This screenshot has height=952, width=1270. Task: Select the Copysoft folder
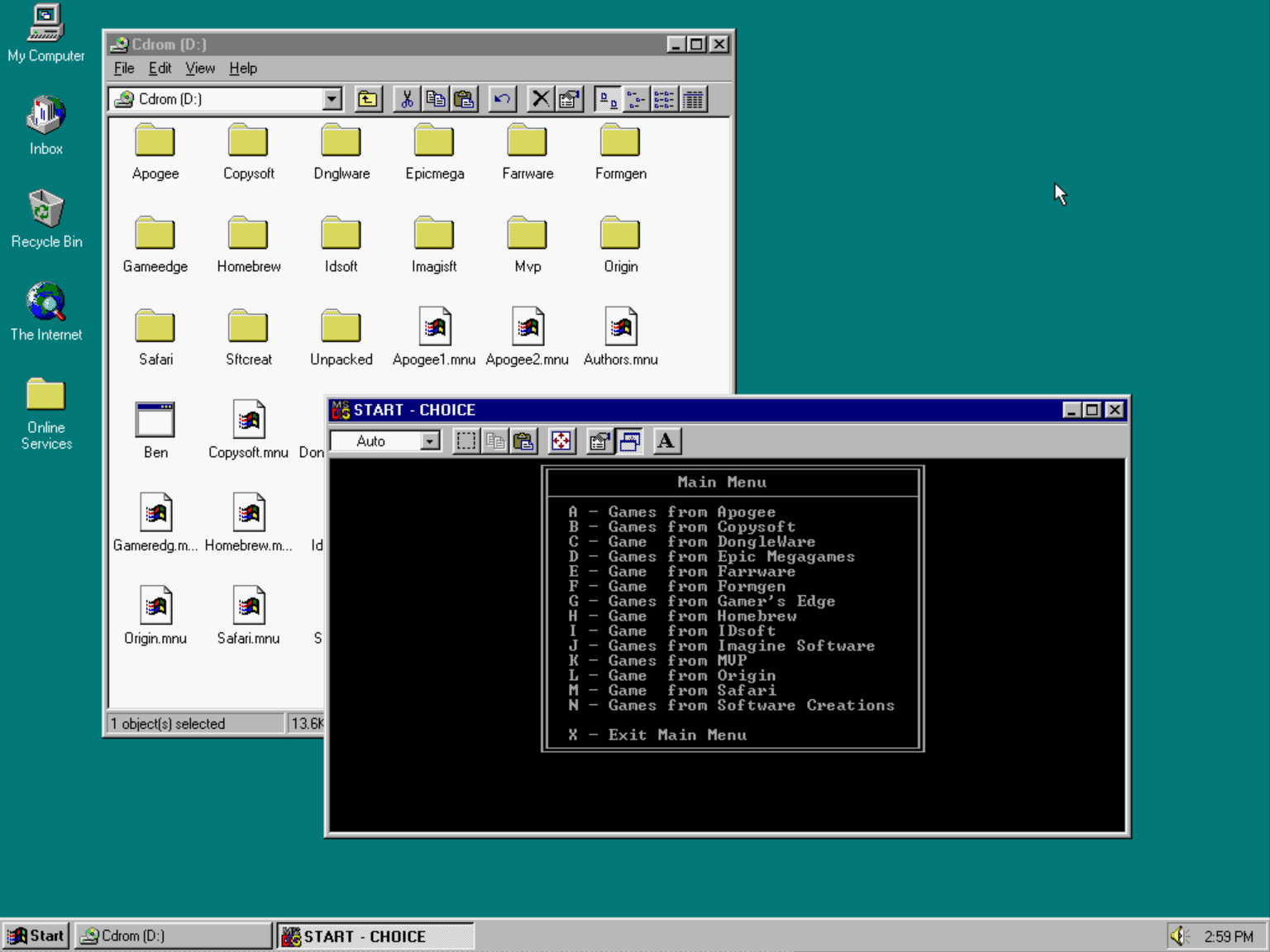tap(249, 152)
